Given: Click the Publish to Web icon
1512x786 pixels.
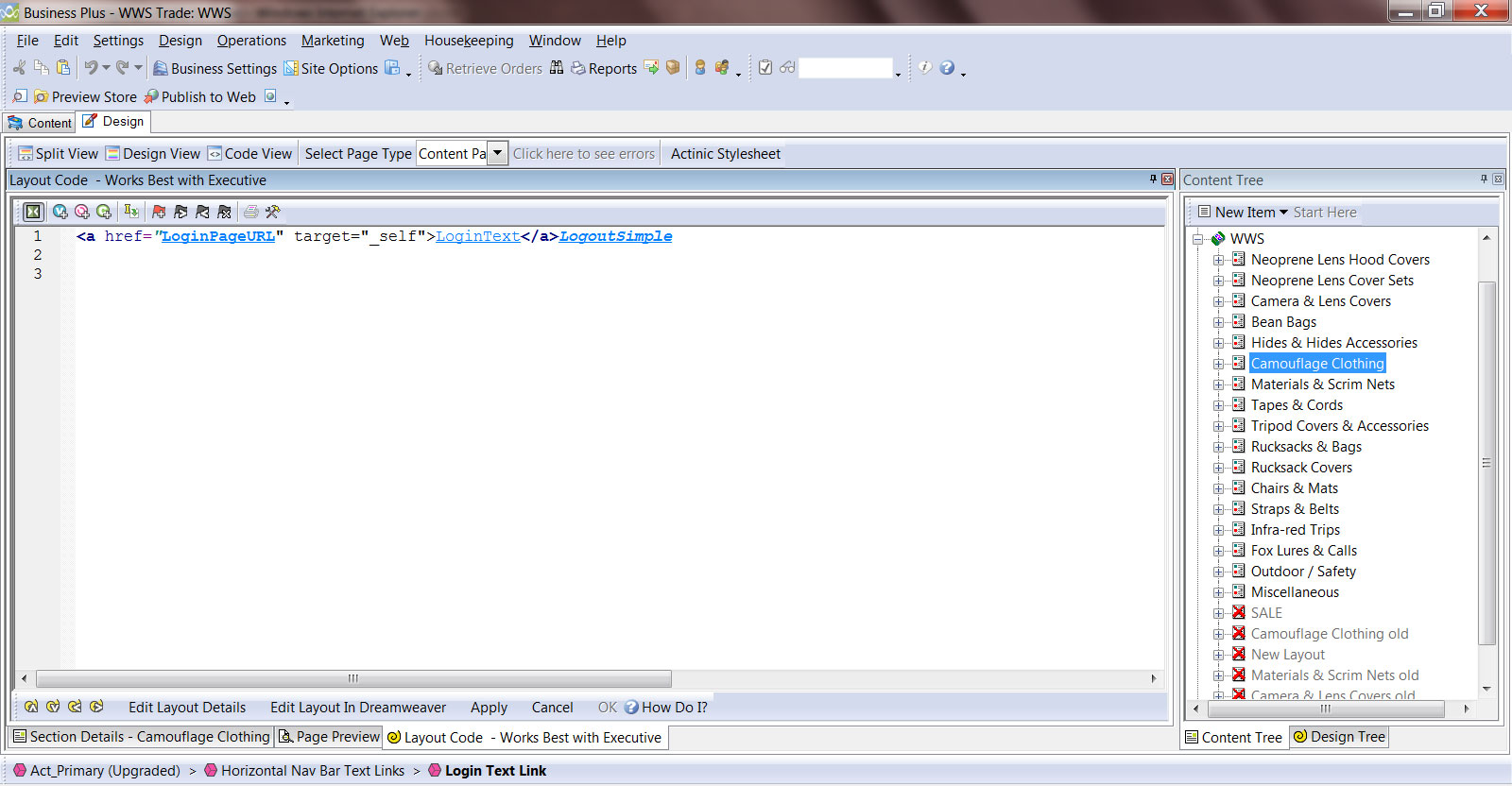Looking at the screenshot, I should point(151,96).
